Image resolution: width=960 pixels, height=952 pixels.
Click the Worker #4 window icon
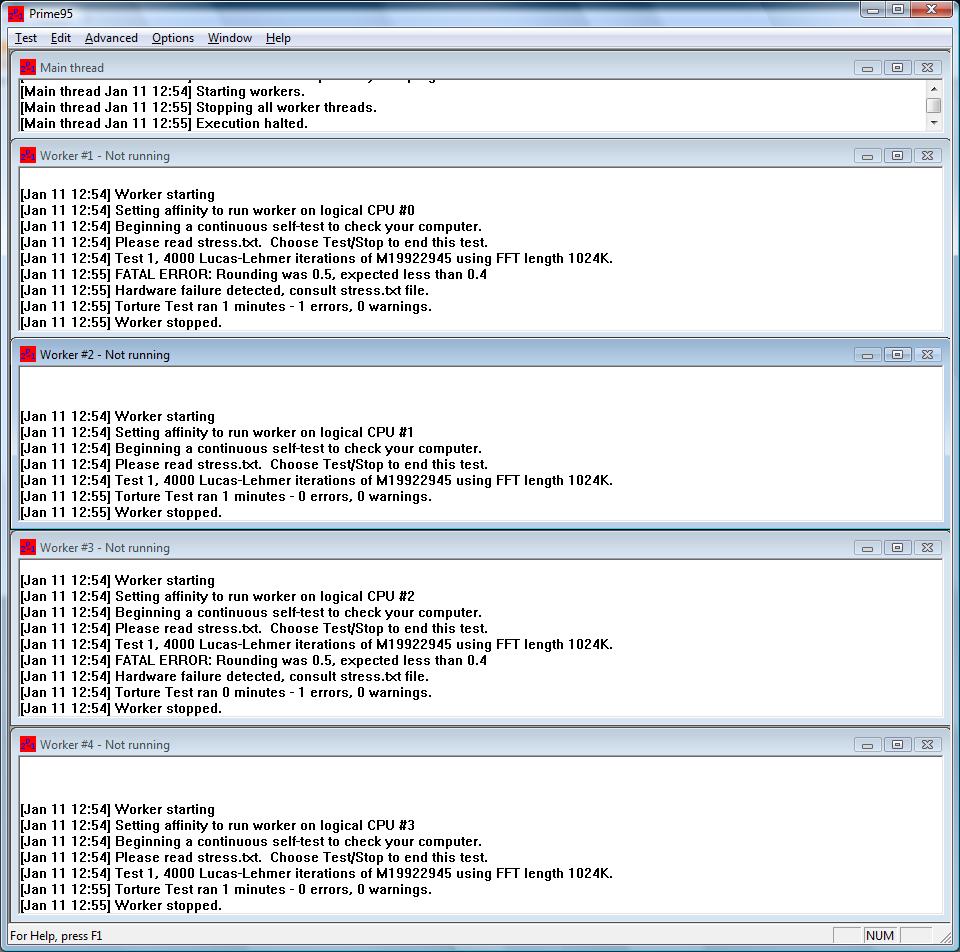28,744
